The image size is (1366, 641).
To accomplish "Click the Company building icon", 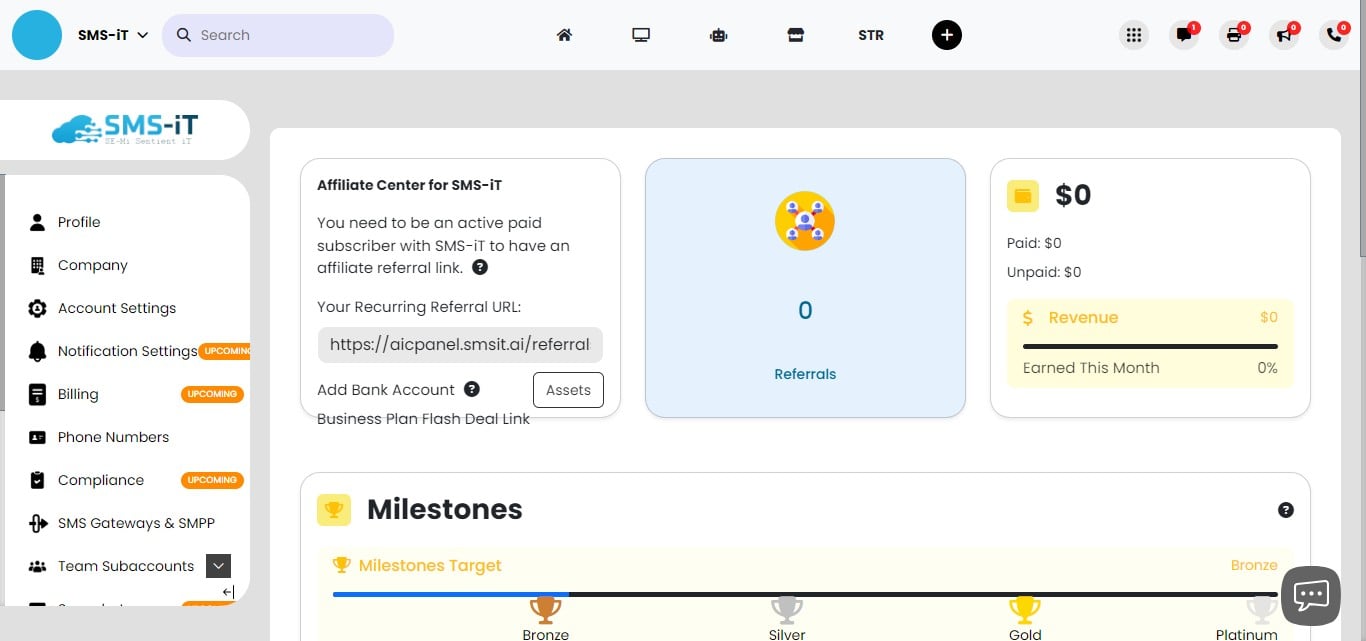I will point(37,265).
